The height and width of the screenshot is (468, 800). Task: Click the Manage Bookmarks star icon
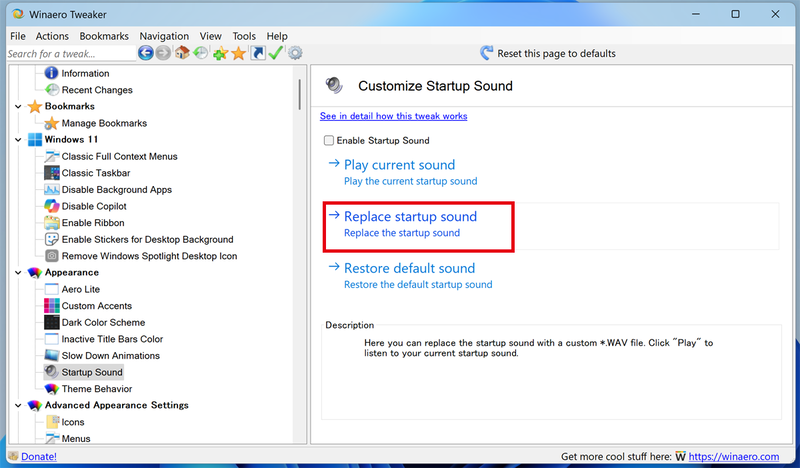pyautogui.click(x=52, y=123)
